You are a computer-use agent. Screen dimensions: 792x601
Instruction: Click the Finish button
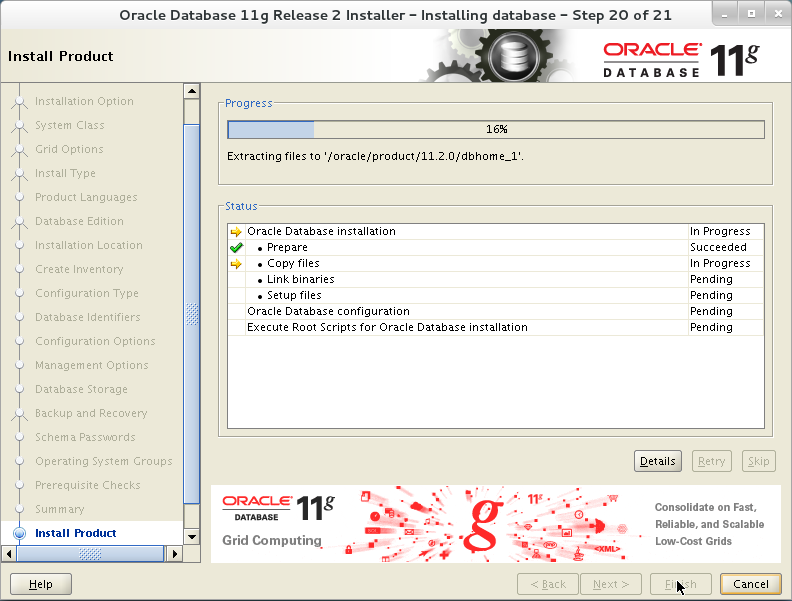pyautogui.click(x=680, y=584)
